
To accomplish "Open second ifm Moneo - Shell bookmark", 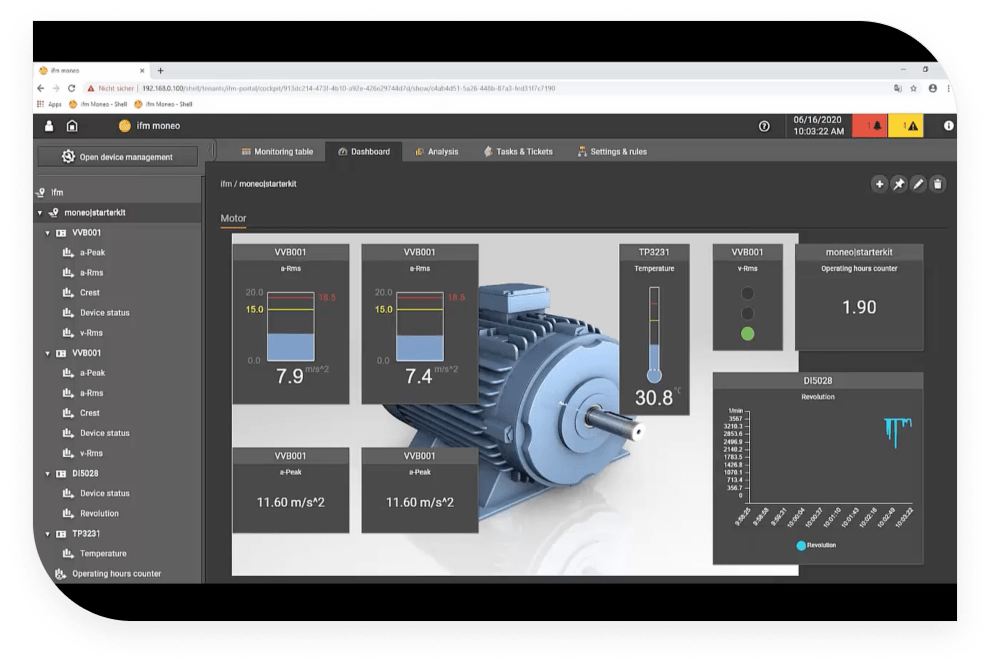I will (x=164, y=104).
